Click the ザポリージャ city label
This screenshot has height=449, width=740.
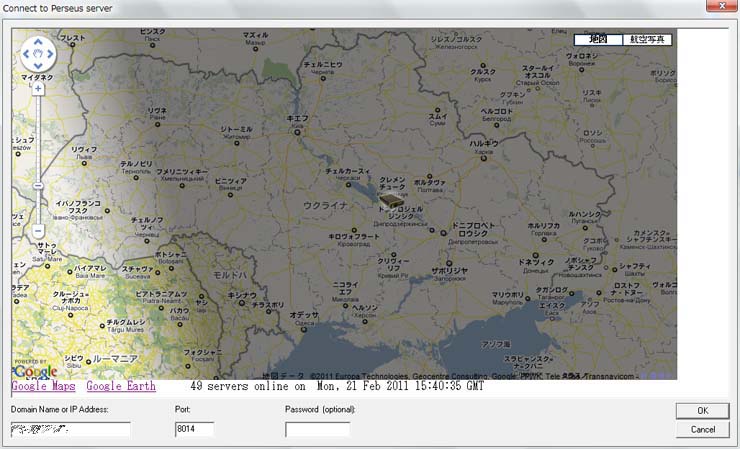449,271
